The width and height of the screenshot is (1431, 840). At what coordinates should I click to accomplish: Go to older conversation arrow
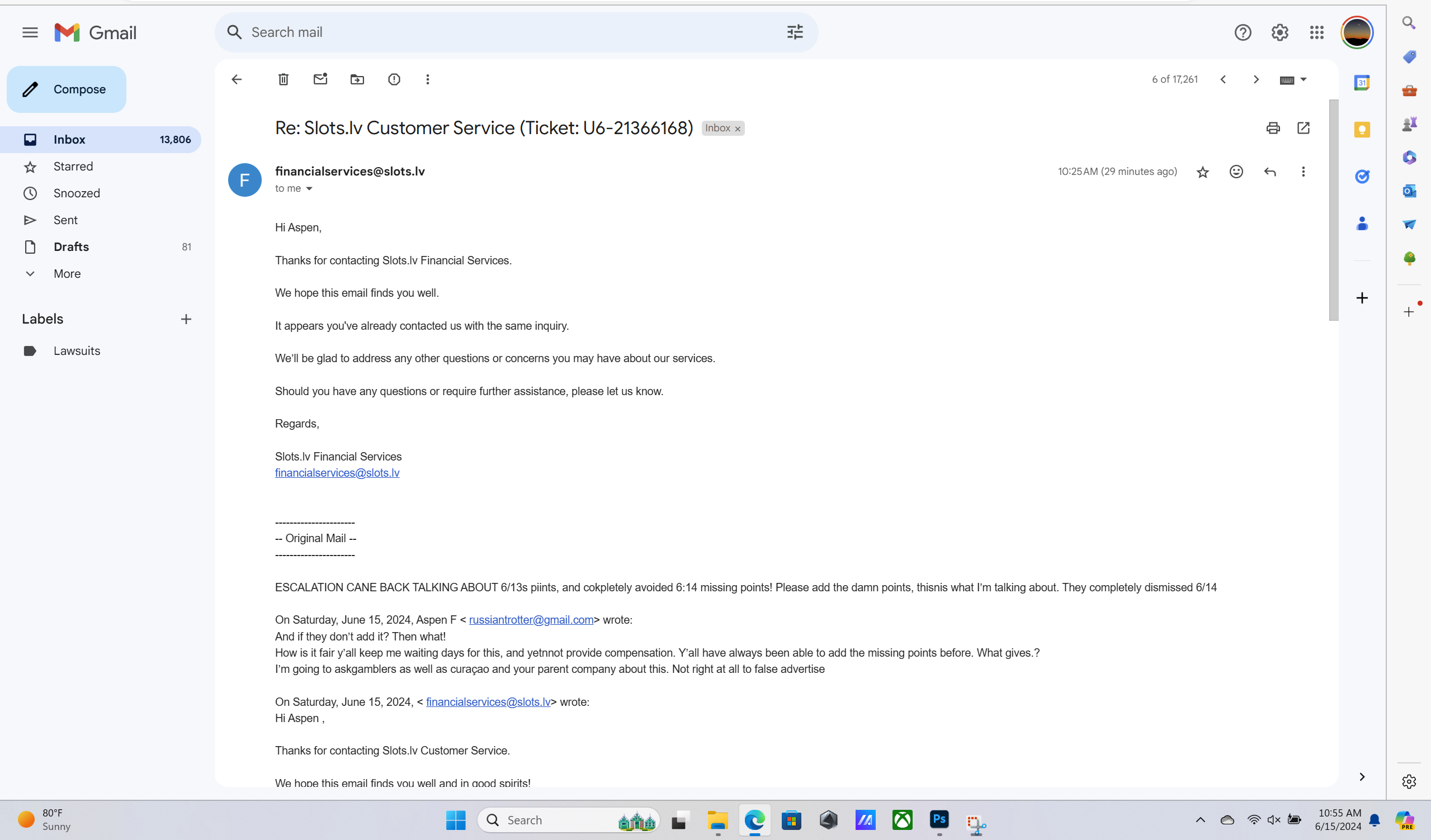pos(1255,79)
